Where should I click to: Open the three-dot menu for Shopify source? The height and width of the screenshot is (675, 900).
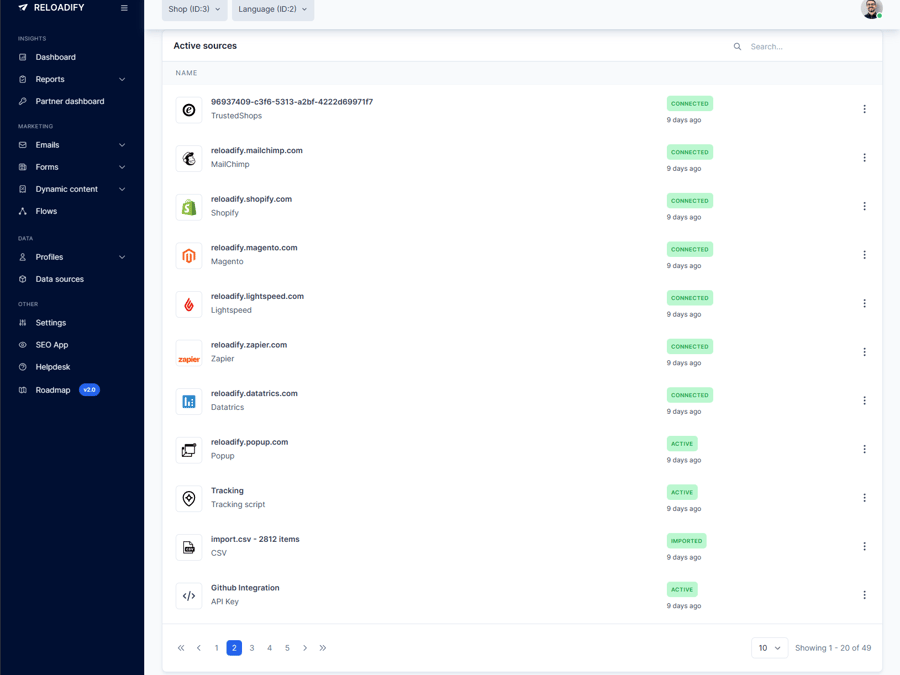coord(864,206)
